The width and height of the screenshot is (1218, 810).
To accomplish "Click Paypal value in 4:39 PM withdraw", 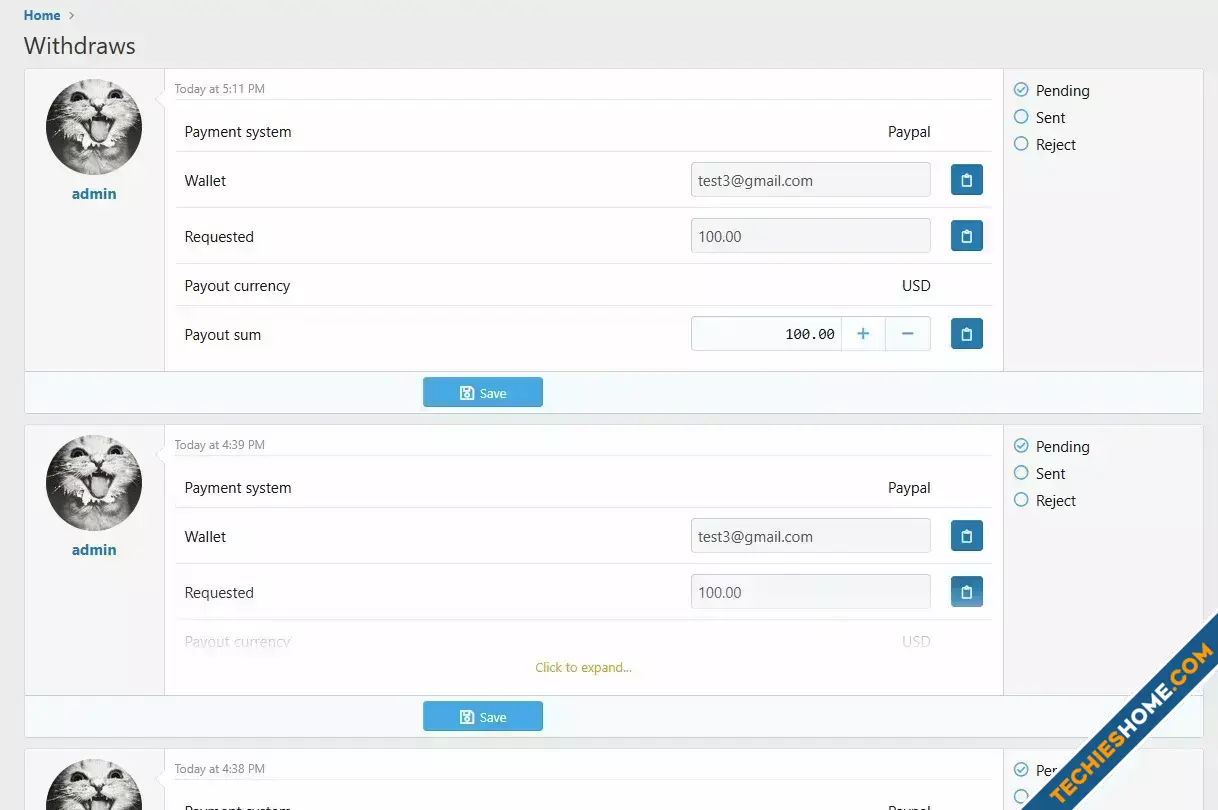I will (909, 488).
